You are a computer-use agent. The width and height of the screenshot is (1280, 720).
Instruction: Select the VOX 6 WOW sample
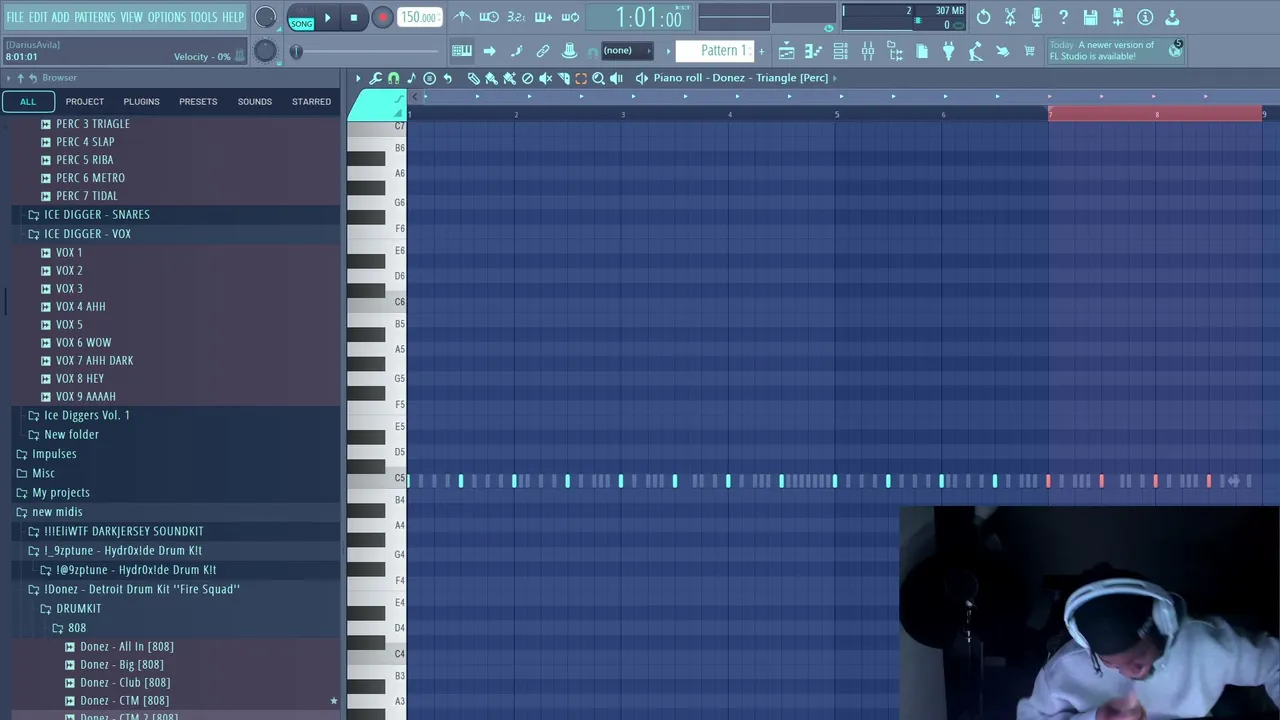point(83,343)
